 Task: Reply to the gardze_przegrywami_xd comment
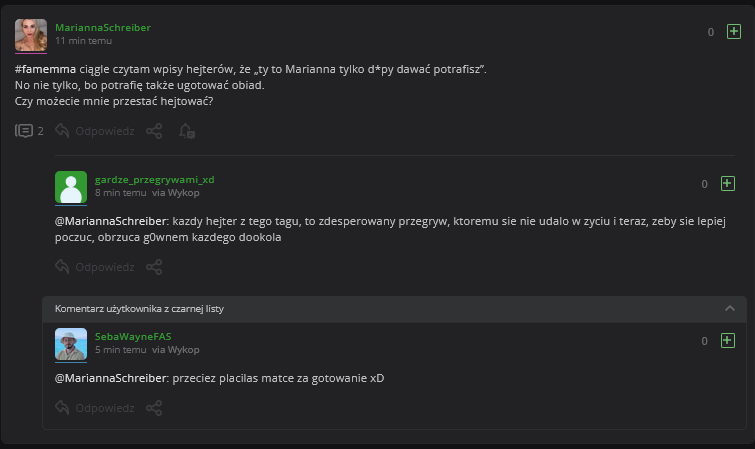tap(94, 267)
